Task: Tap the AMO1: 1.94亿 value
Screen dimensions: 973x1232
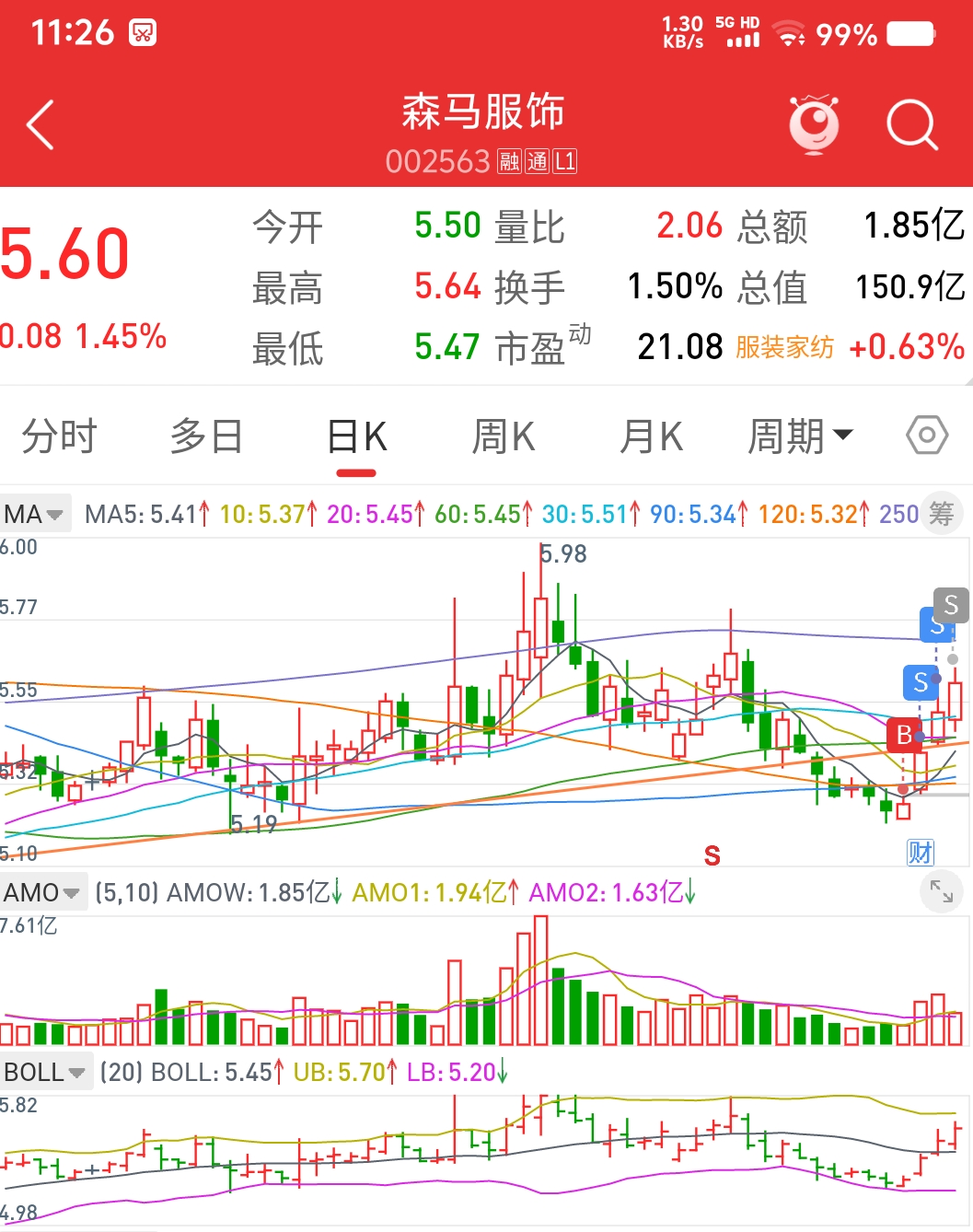Action: tap(435, 892)
